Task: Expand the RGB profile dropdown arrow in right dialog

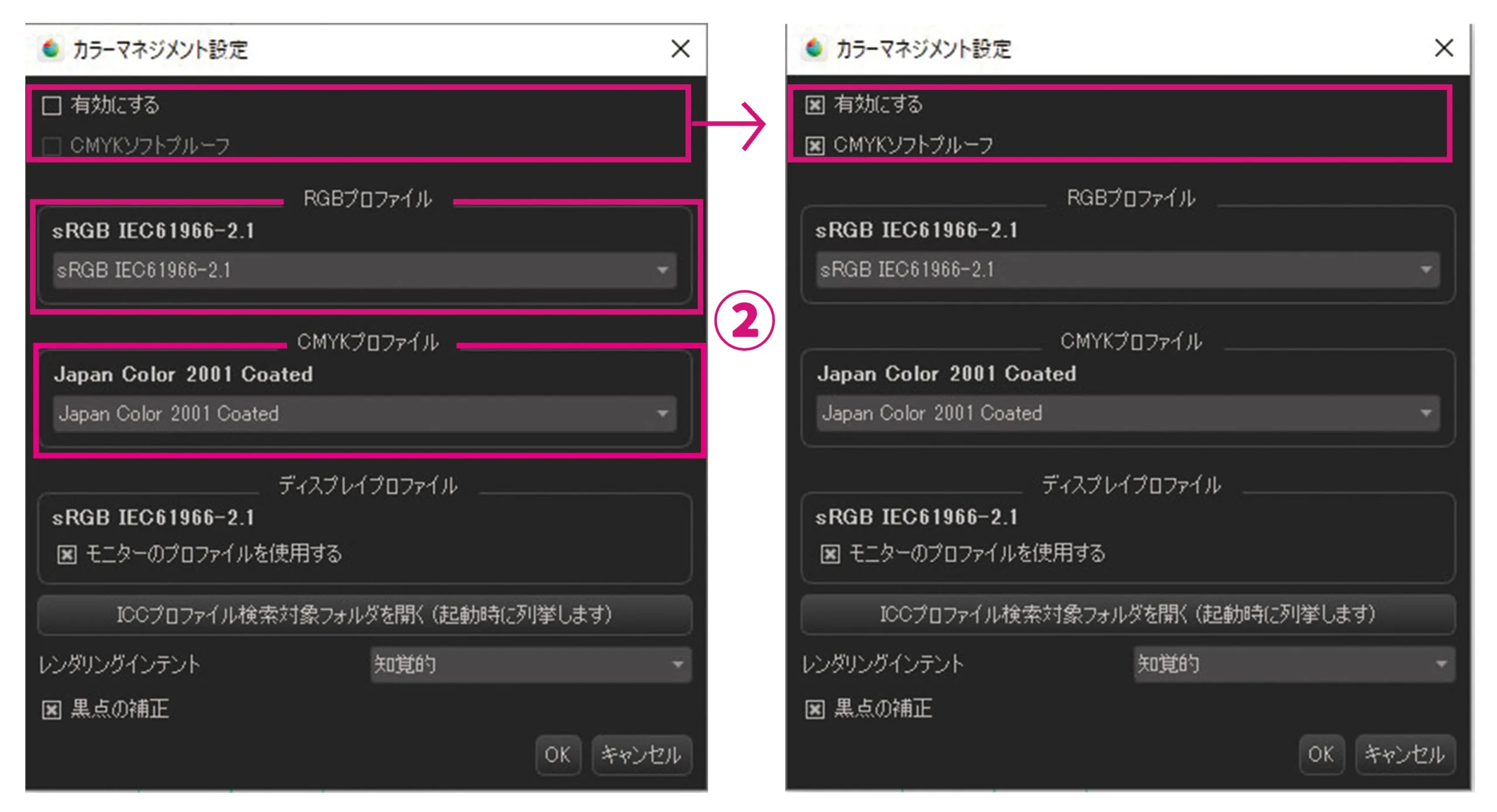Action: 1426,269
